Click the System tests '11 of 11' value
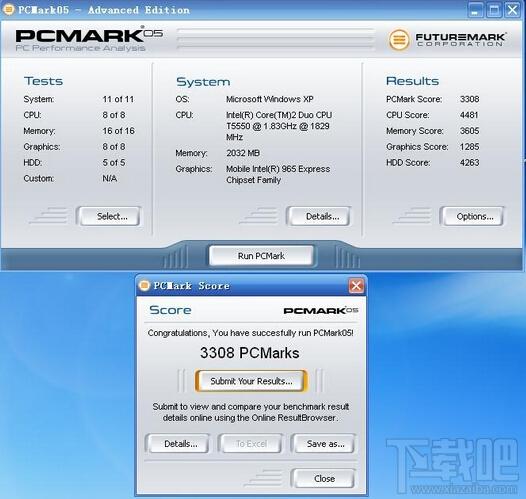Screen dimensions: 526x499 (x=118, y=99)
